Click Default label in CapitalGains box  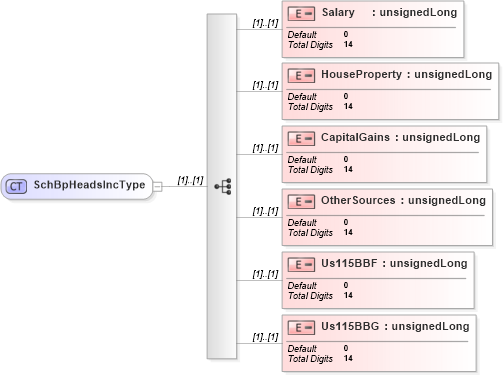[302, 160]
